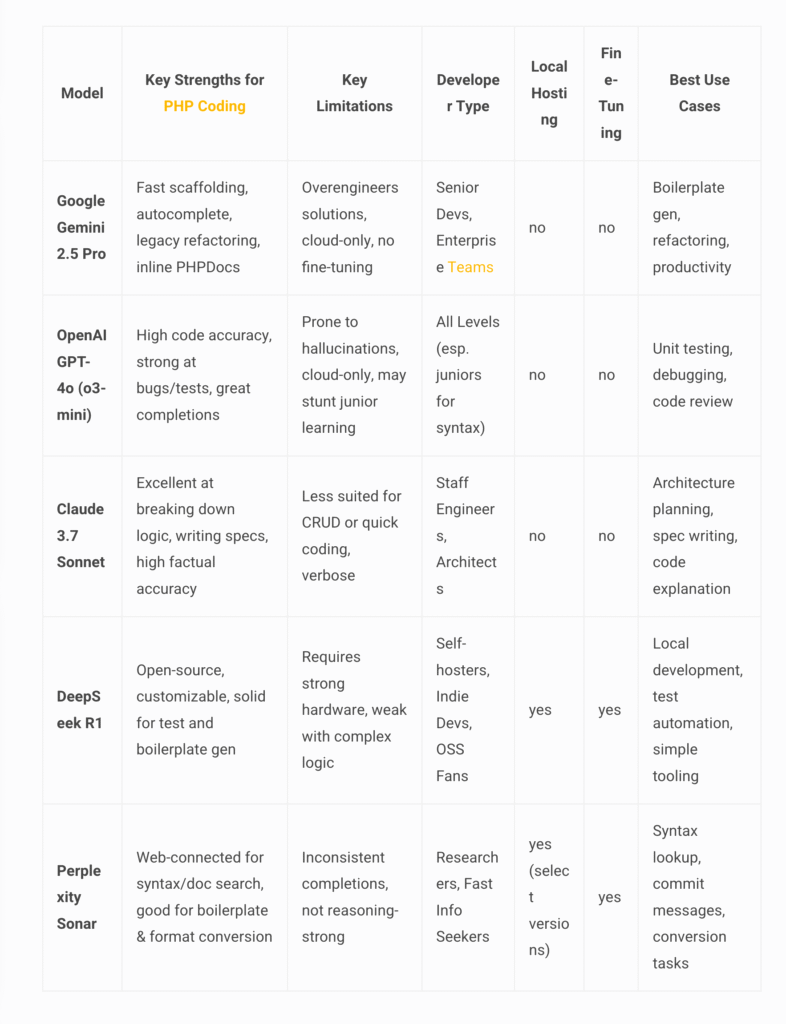The image size is (786, 1024).
Task: Click Perplexity's yes (select versions) hosting cell
Action: point(549,897)
